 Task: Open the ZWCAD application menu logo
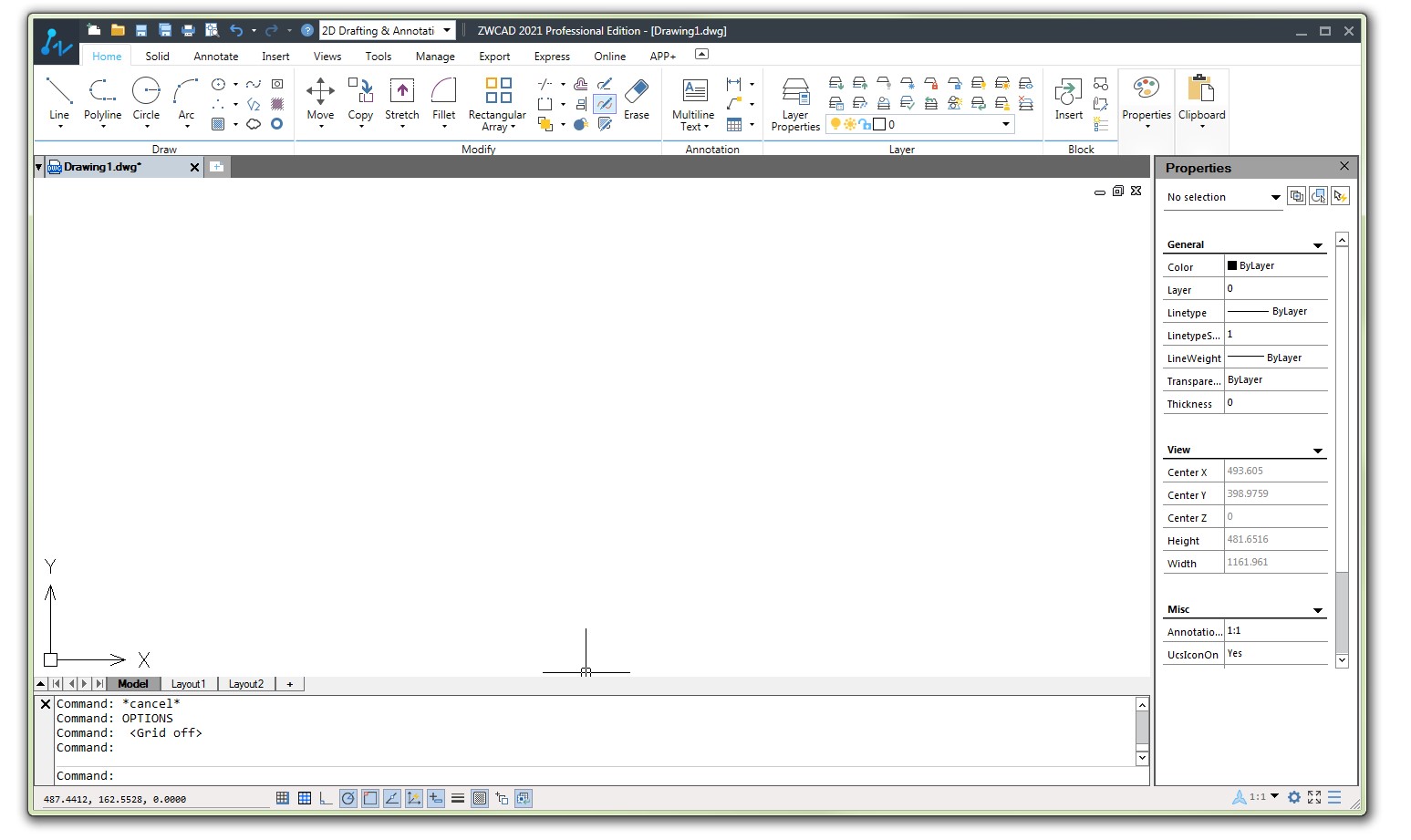click(x=57, y=42)
